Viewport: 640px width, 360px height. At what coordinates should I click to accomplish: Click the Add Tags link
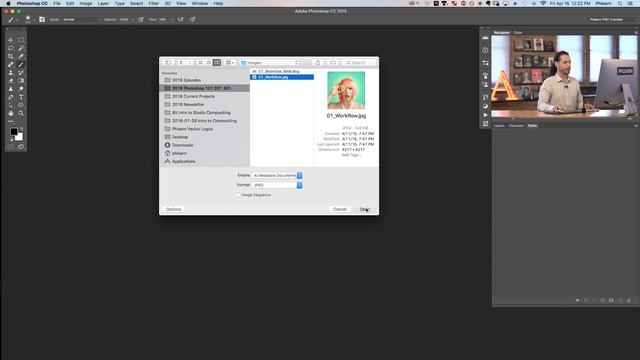(351, 155)
